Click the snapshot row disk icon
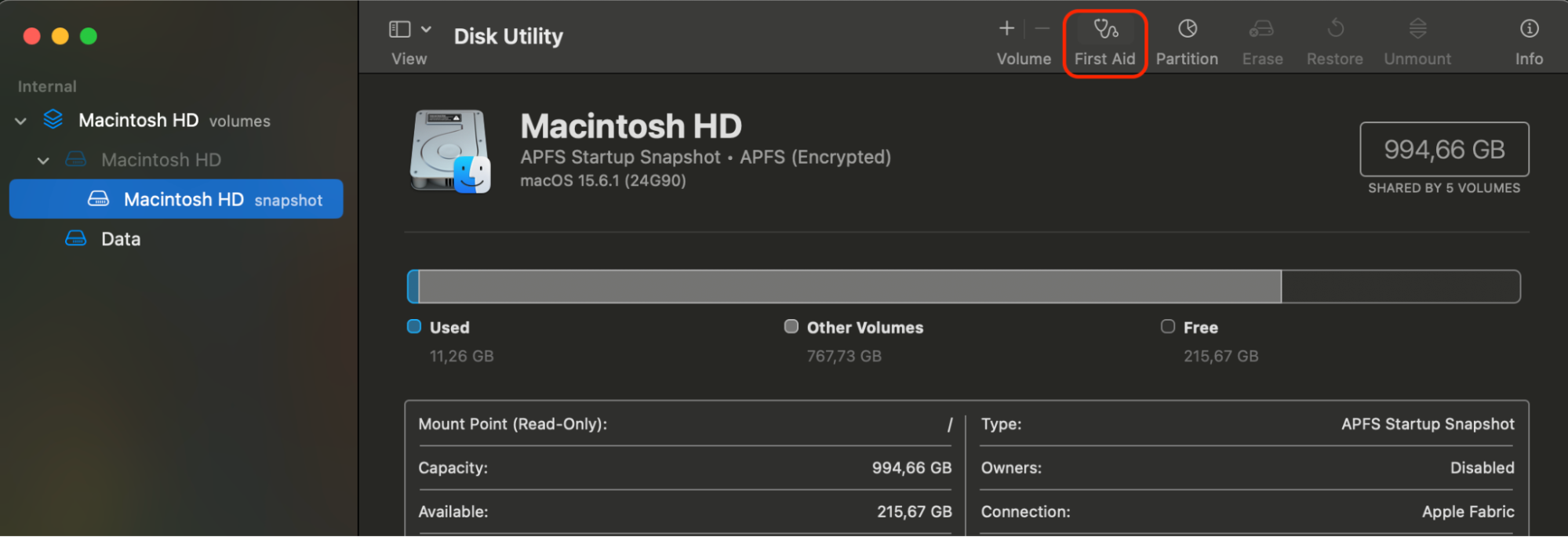Image resolution: width=1568 pixels, height=537 pixels. click(x=98, y=199)
